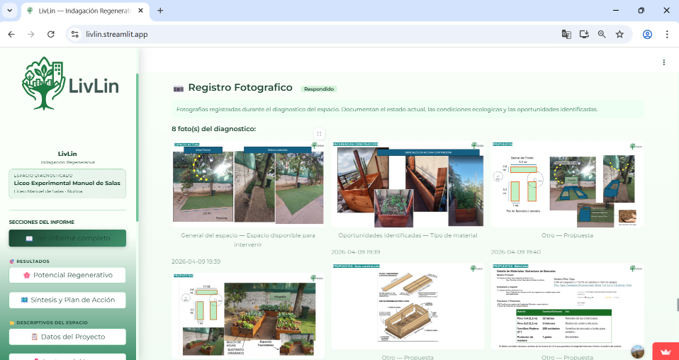Viewport: 679px width, 360px height.
Task: Open the General del espacio photo thumbnail
Action: pyautogui.click(x=248, y=184)
